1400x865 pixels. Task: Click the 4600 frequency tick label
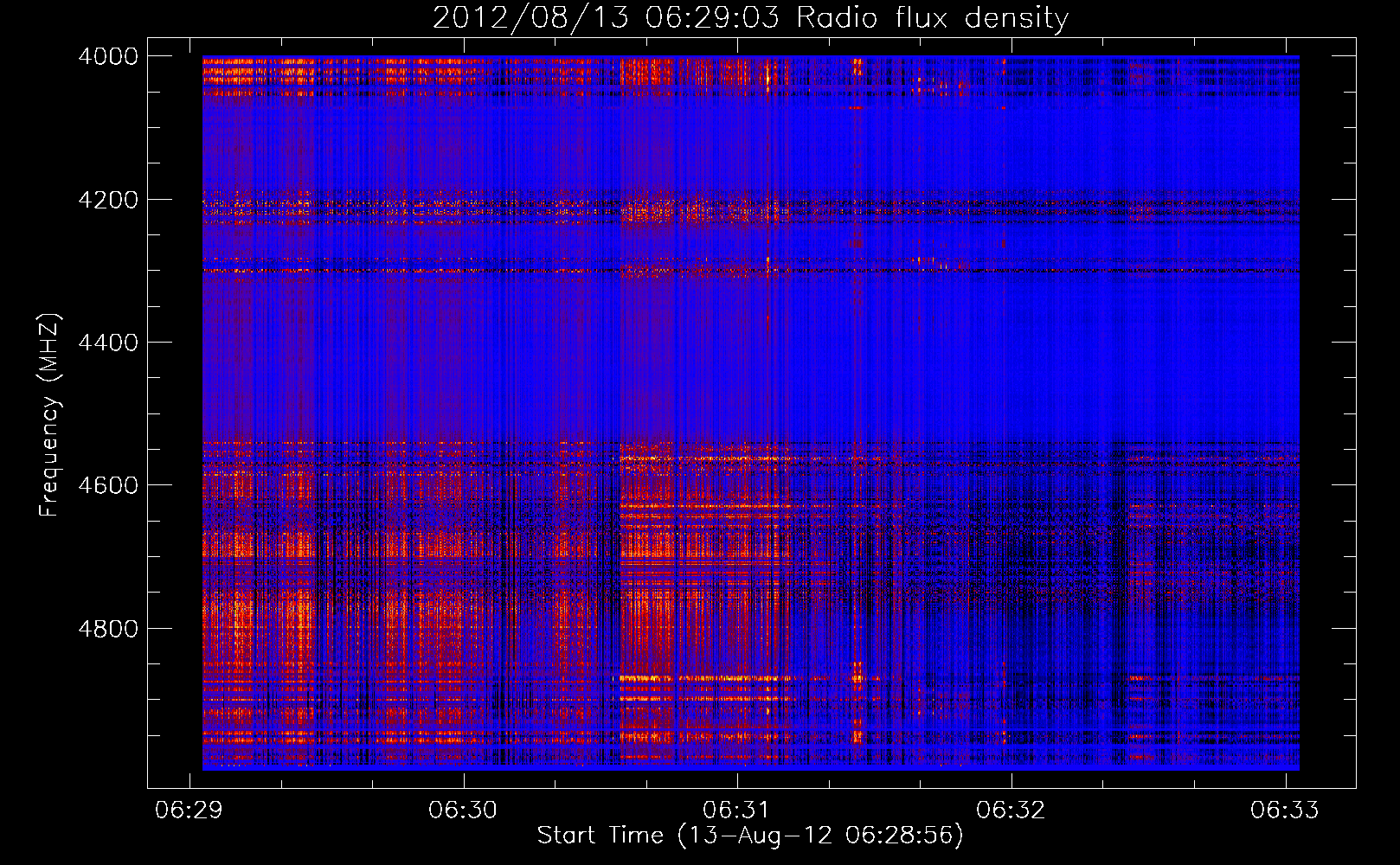108,485
